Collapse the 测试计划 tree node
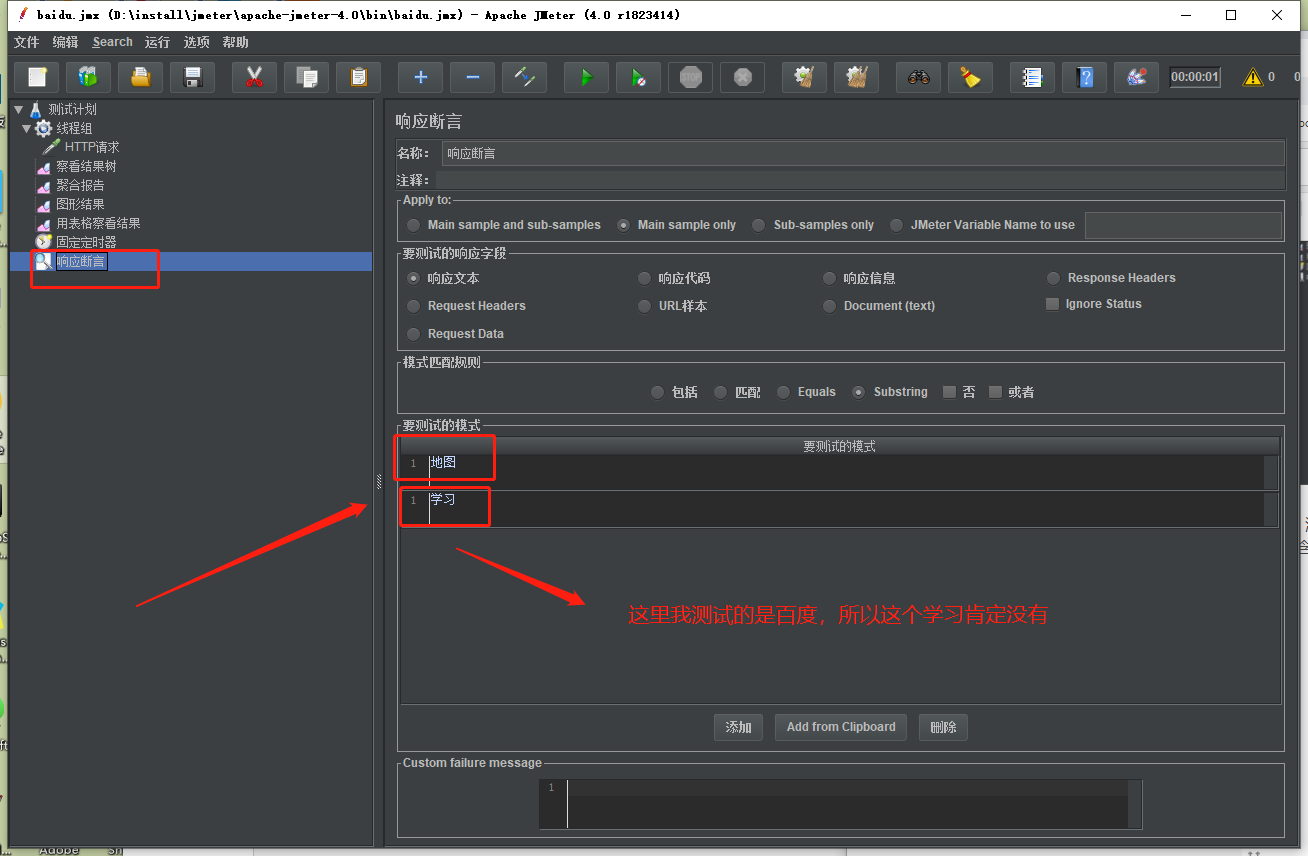The image size is (1308, 856). coord(19,109)
